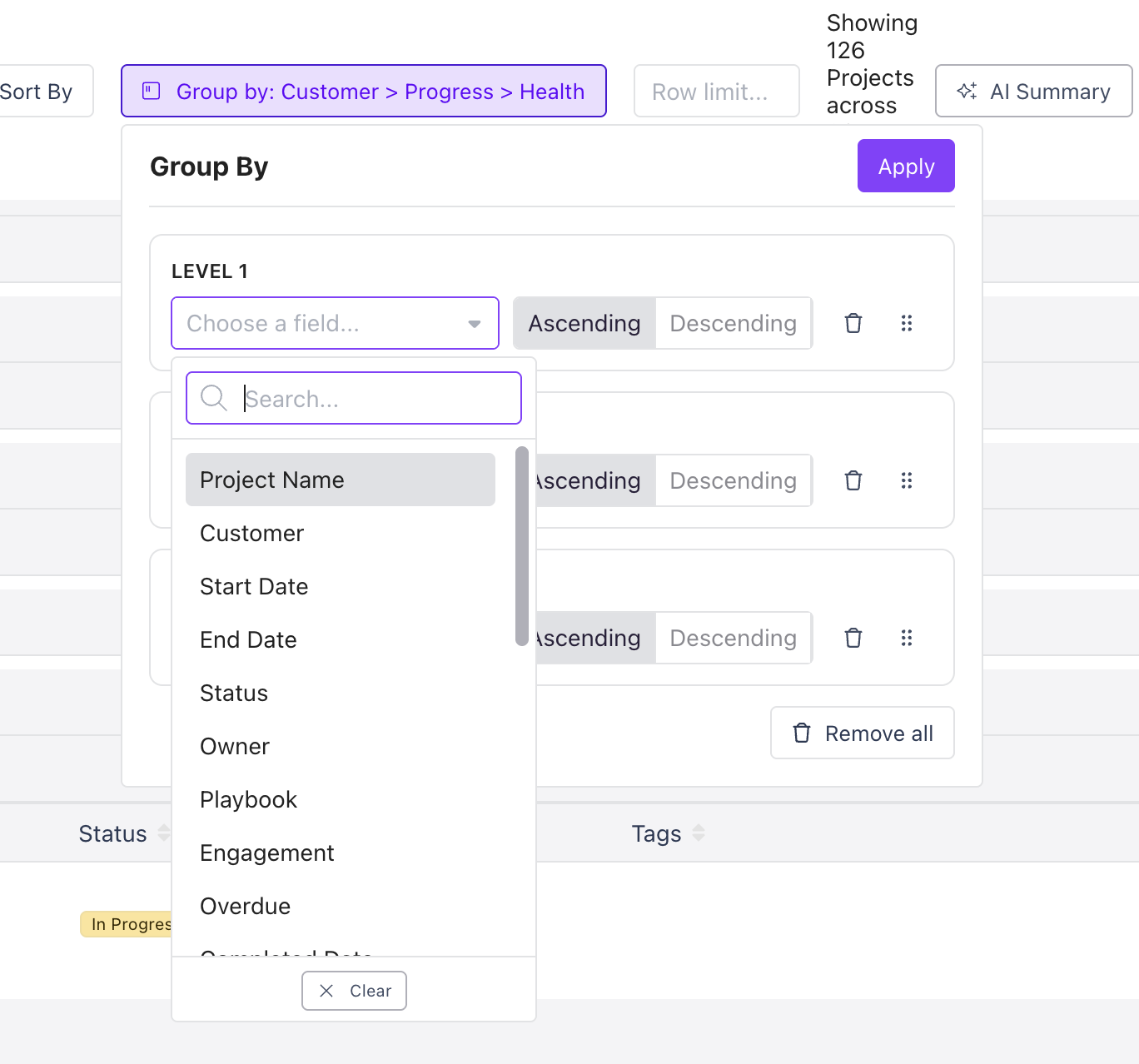
Task: Click the third row's drag handle dots
Action: point(906,638)
